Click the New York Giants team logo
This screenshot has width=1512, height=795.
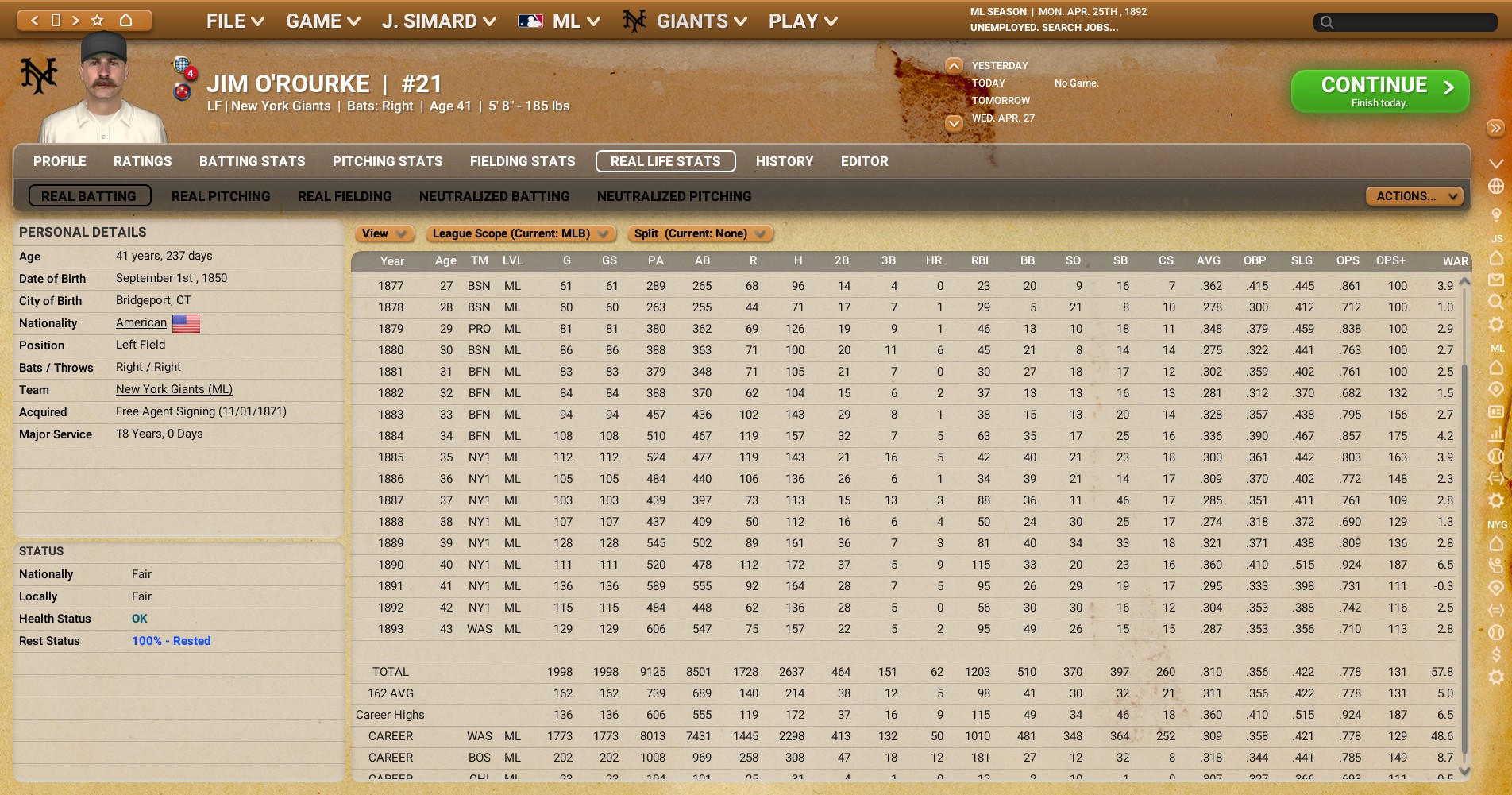click(39, 76)
